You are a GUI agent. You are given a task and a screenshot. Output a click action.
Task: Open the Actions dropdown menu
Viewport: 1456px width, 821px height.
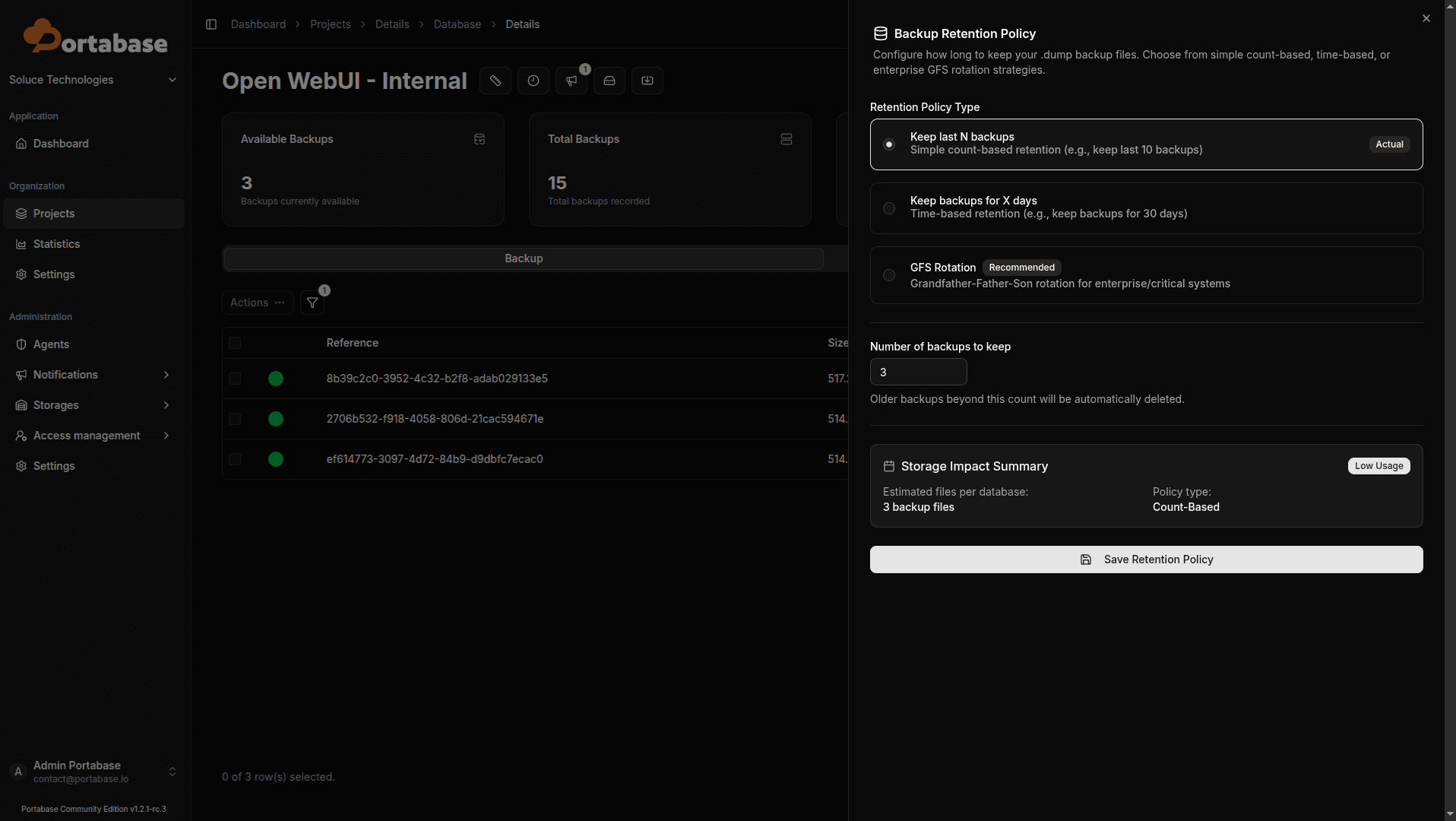[x=258, y=303]
